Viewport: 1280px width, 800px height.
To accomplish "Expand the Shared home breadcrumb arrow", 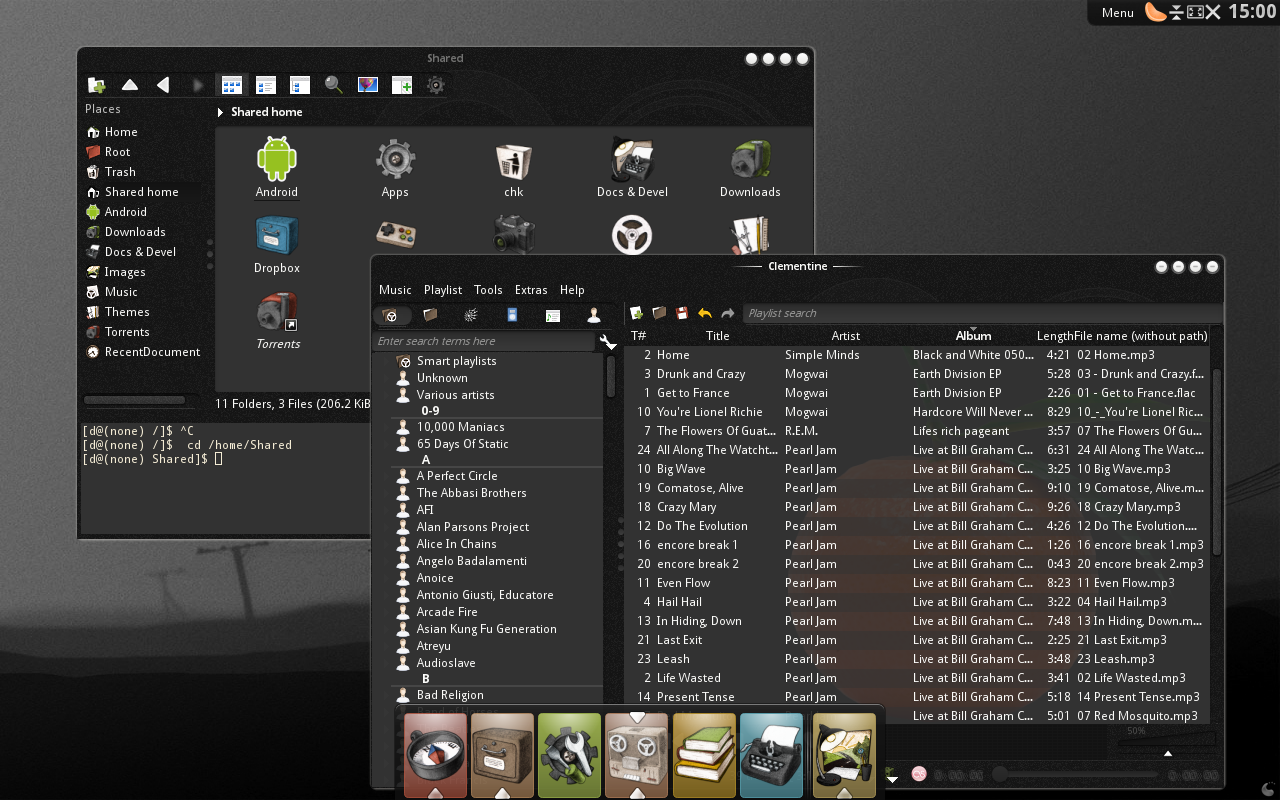I will pos(221,113).
